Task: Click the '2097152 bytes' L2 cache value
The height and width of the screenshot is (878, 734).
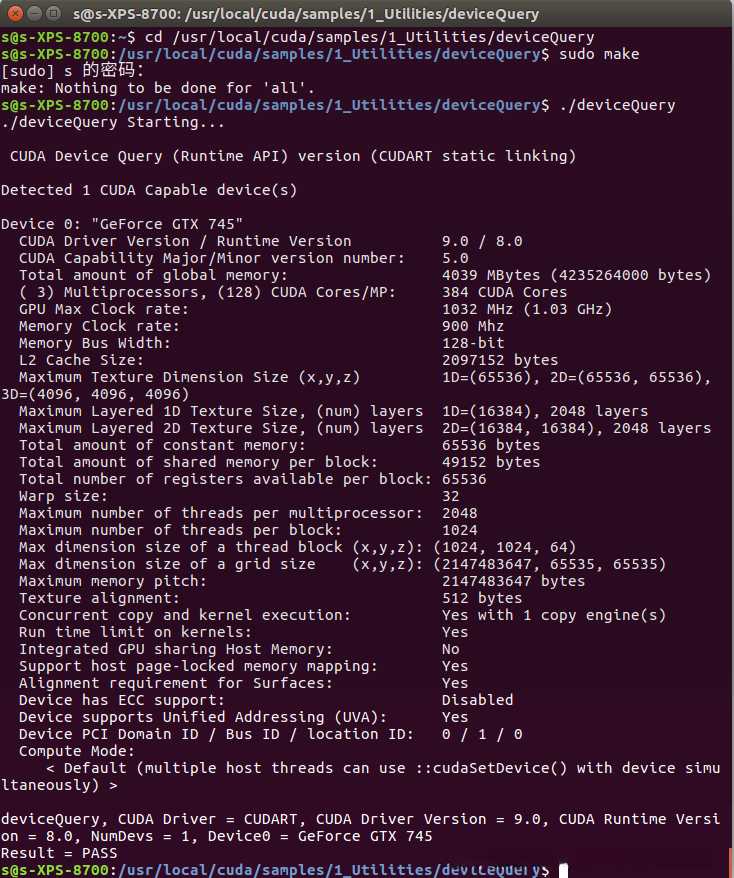Action: [x=499, y=360]
